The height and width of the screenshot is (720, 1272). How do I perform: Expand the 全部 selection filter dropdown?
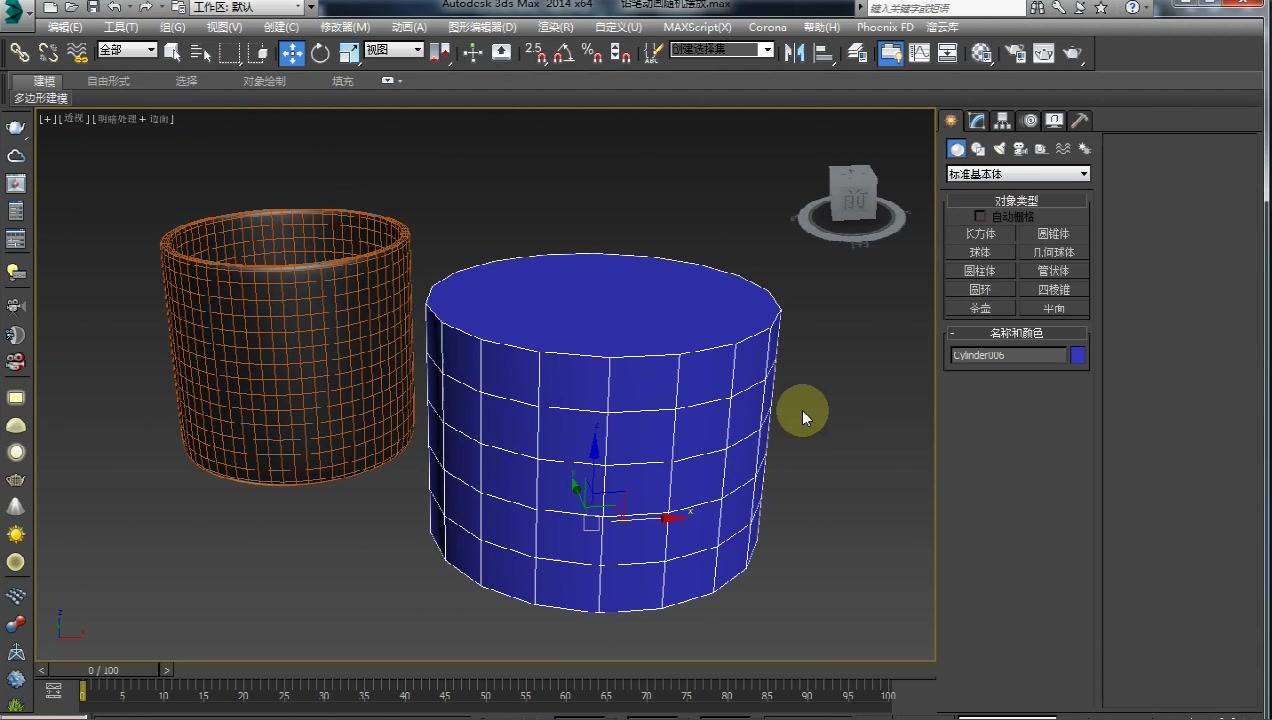(127, 50)
